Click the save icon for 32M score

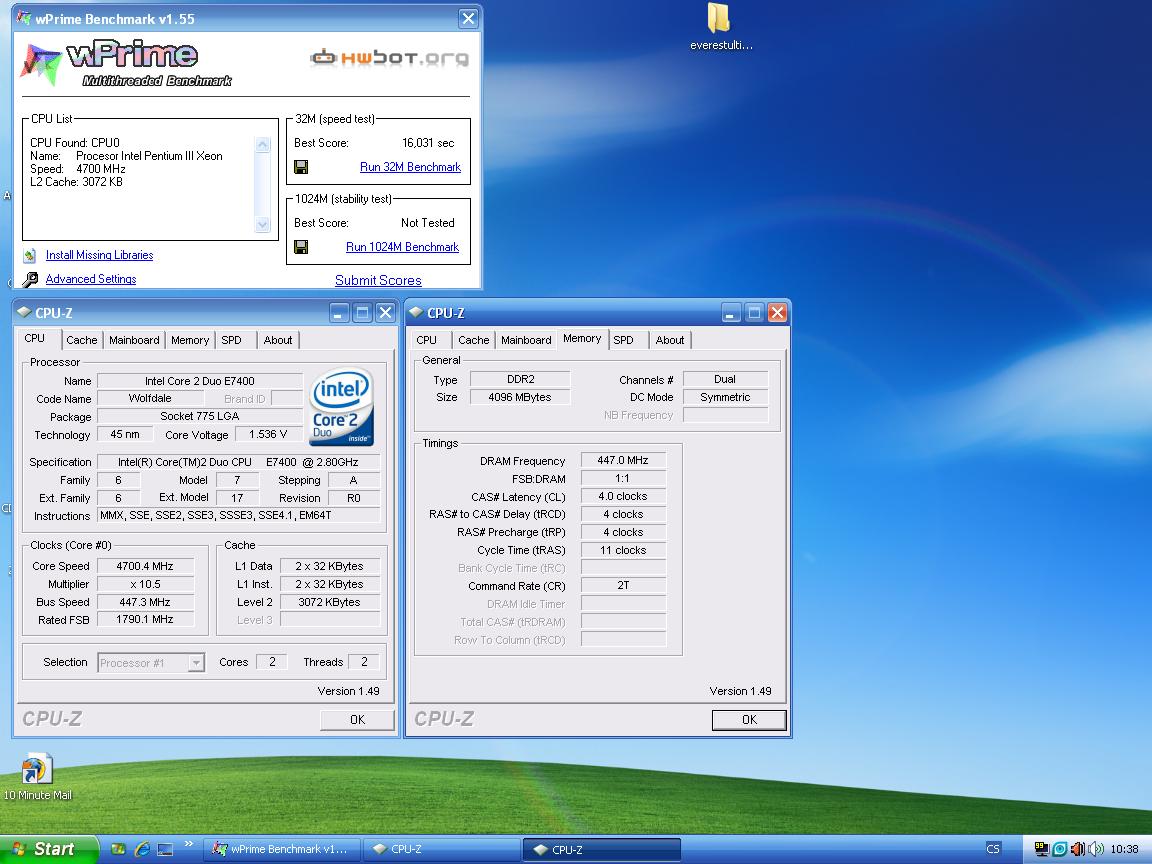tap(300, 167)
